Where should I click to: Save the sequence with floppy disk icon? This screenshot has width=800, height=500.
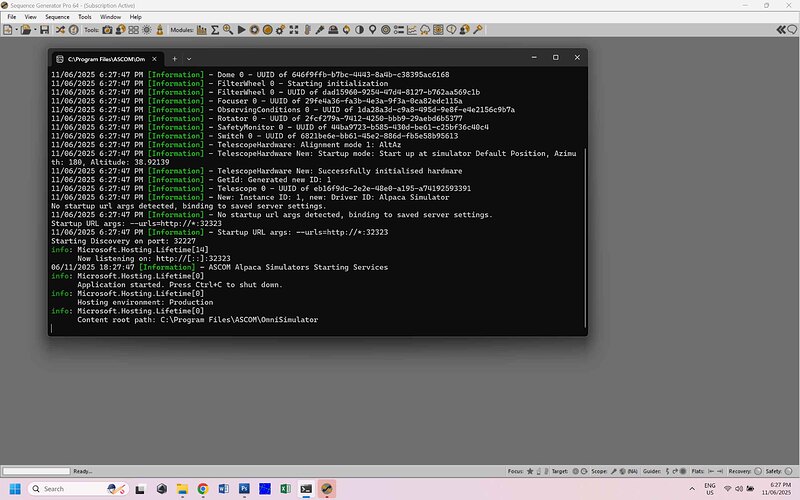coord(45,30)
